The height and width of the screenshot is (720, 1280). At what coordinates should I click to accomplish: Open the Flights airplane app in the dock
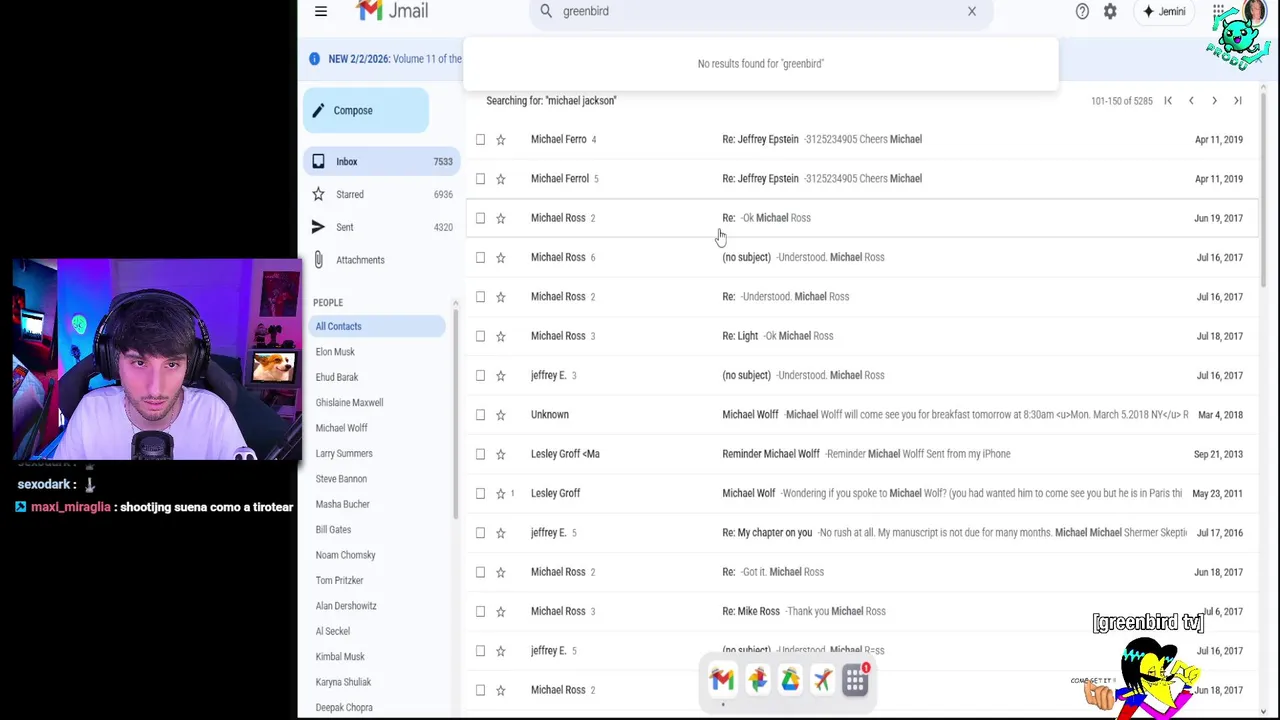(x=822, y=680)
